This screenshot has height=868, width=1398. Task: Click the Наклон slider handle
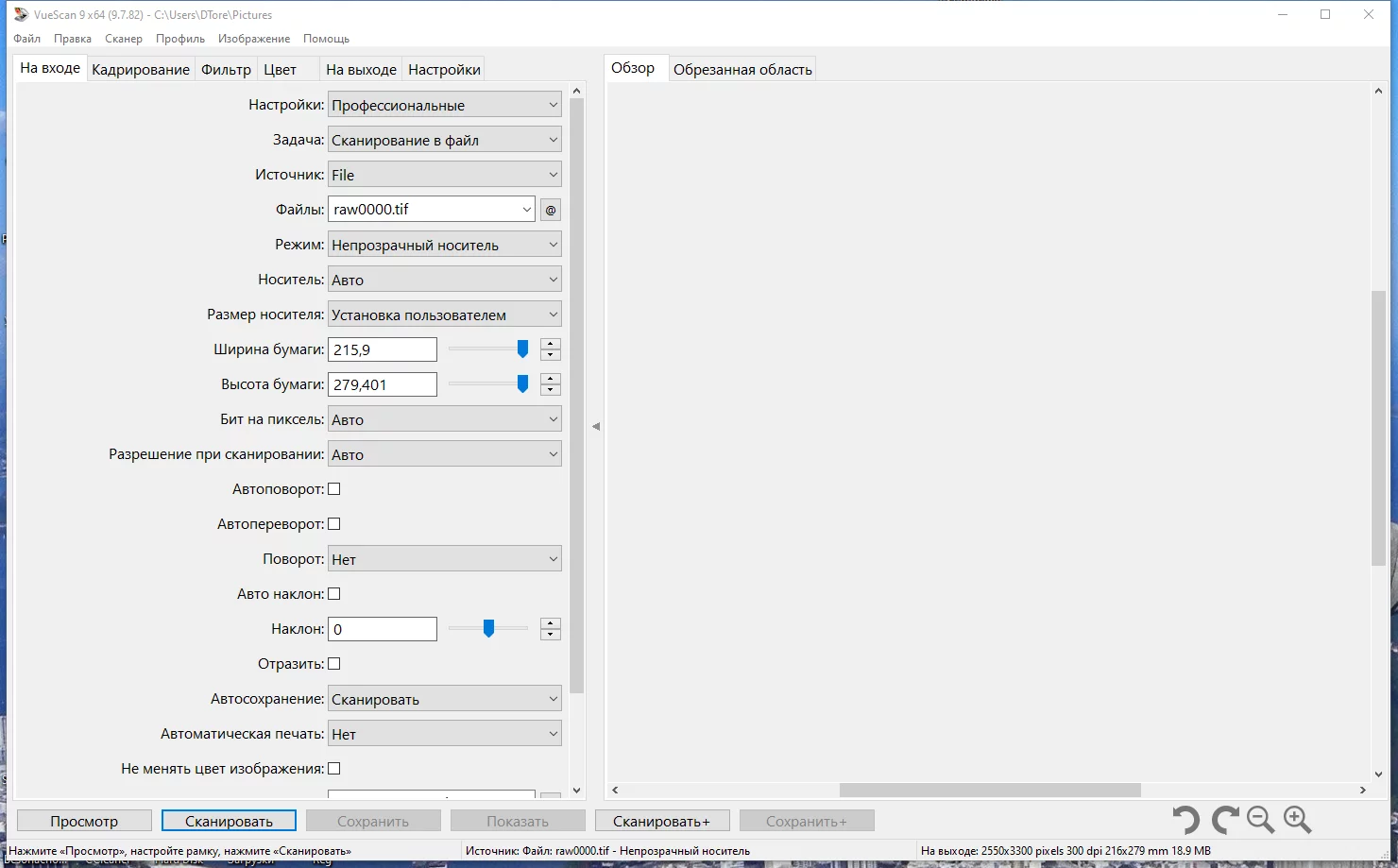488,628
